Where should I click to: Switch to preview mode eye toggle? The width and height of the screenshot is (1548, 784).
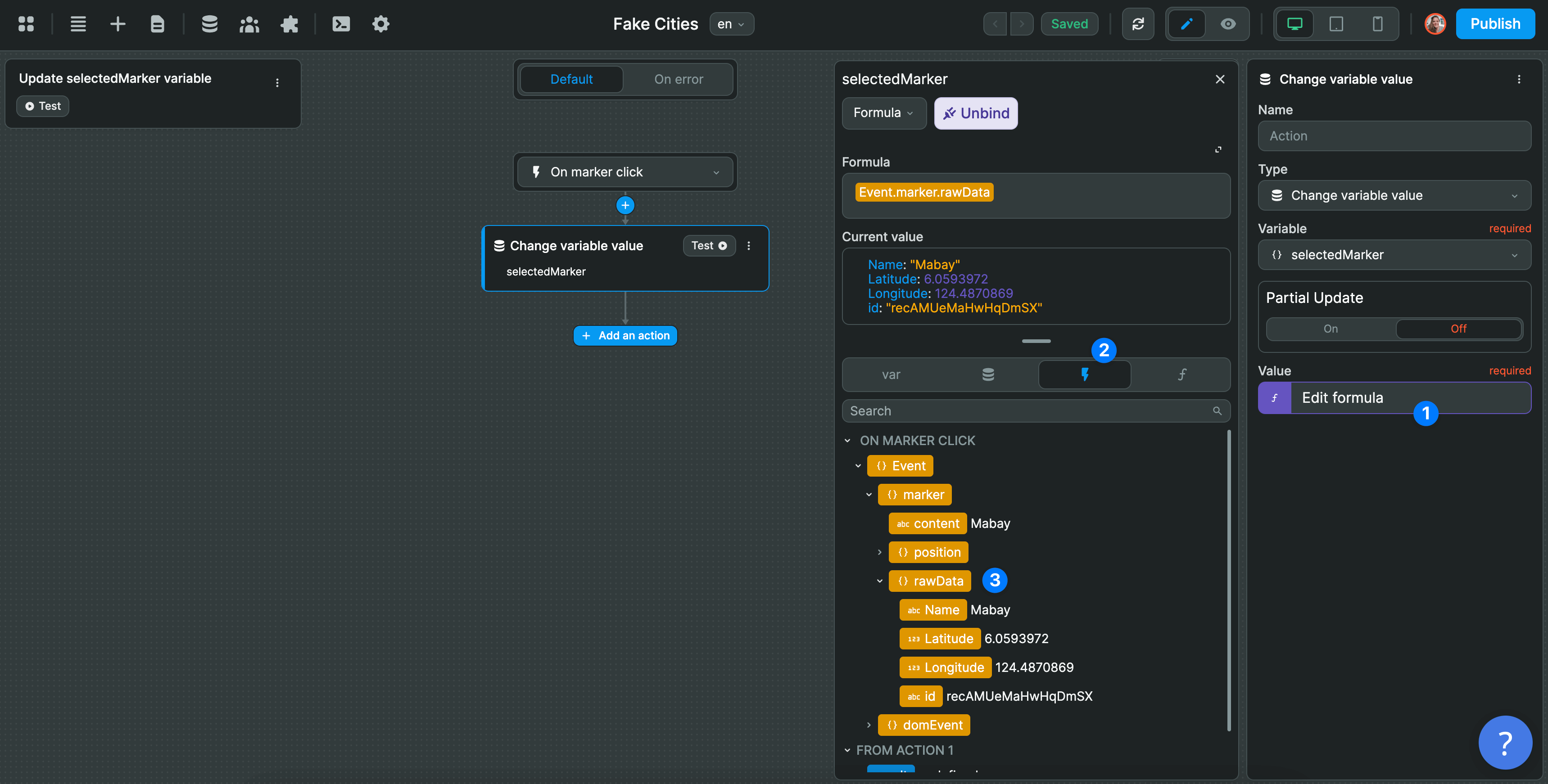(1228, 24)
